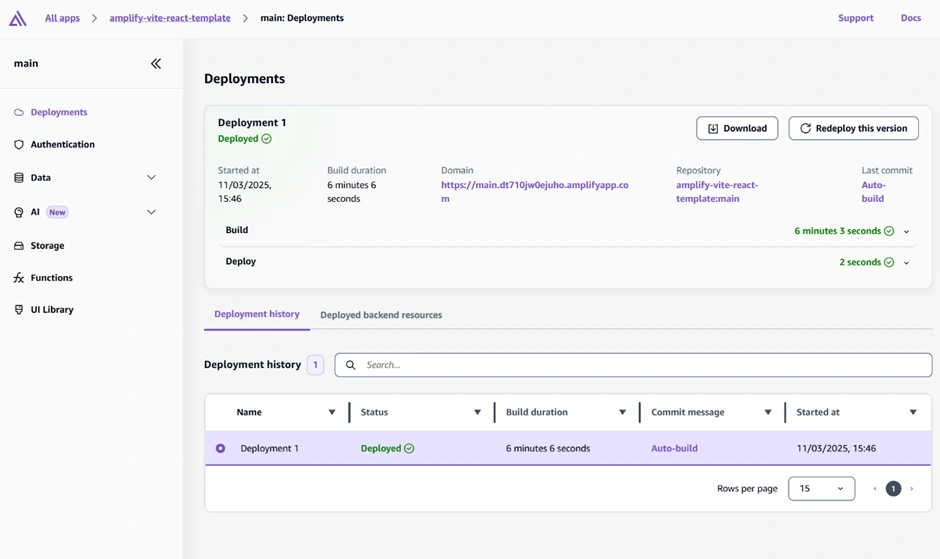The height and width of the screenshot is (559, 940).
Task: Open the Rows per page dropdown
Action: click(821, 489)
